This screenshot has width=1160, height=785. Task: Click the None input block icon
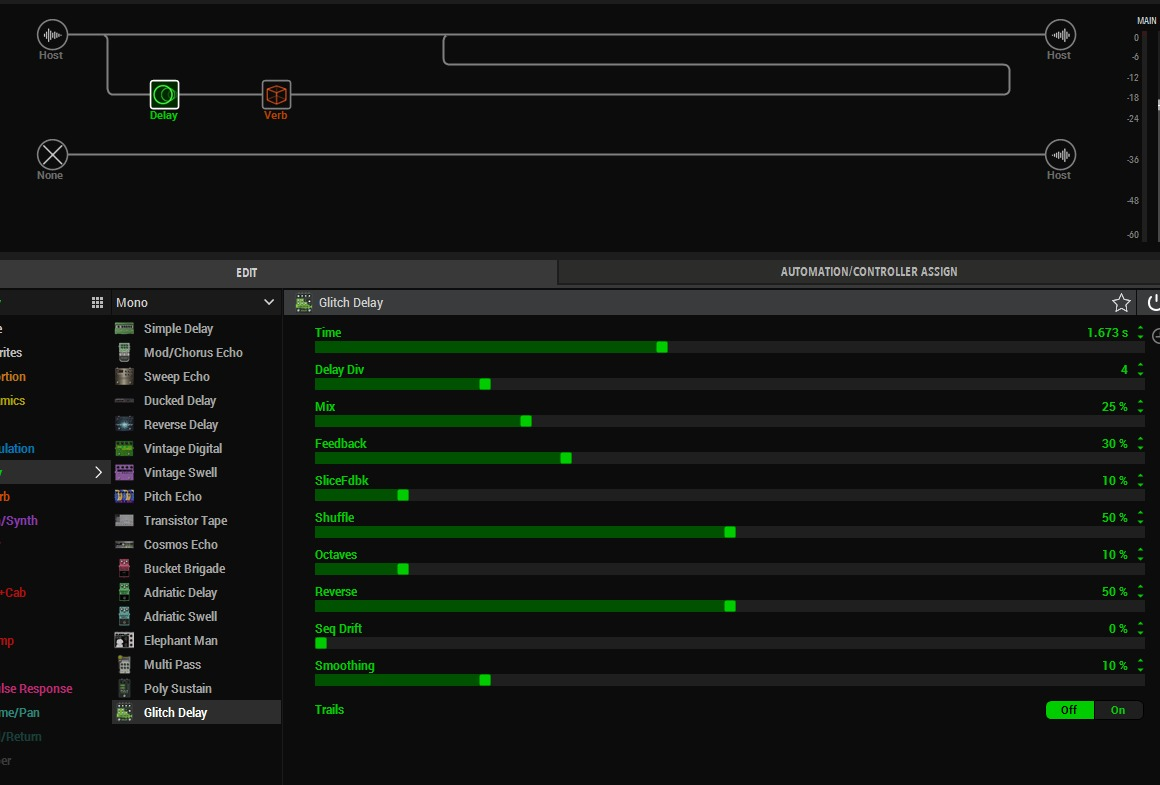click(52, 155)
